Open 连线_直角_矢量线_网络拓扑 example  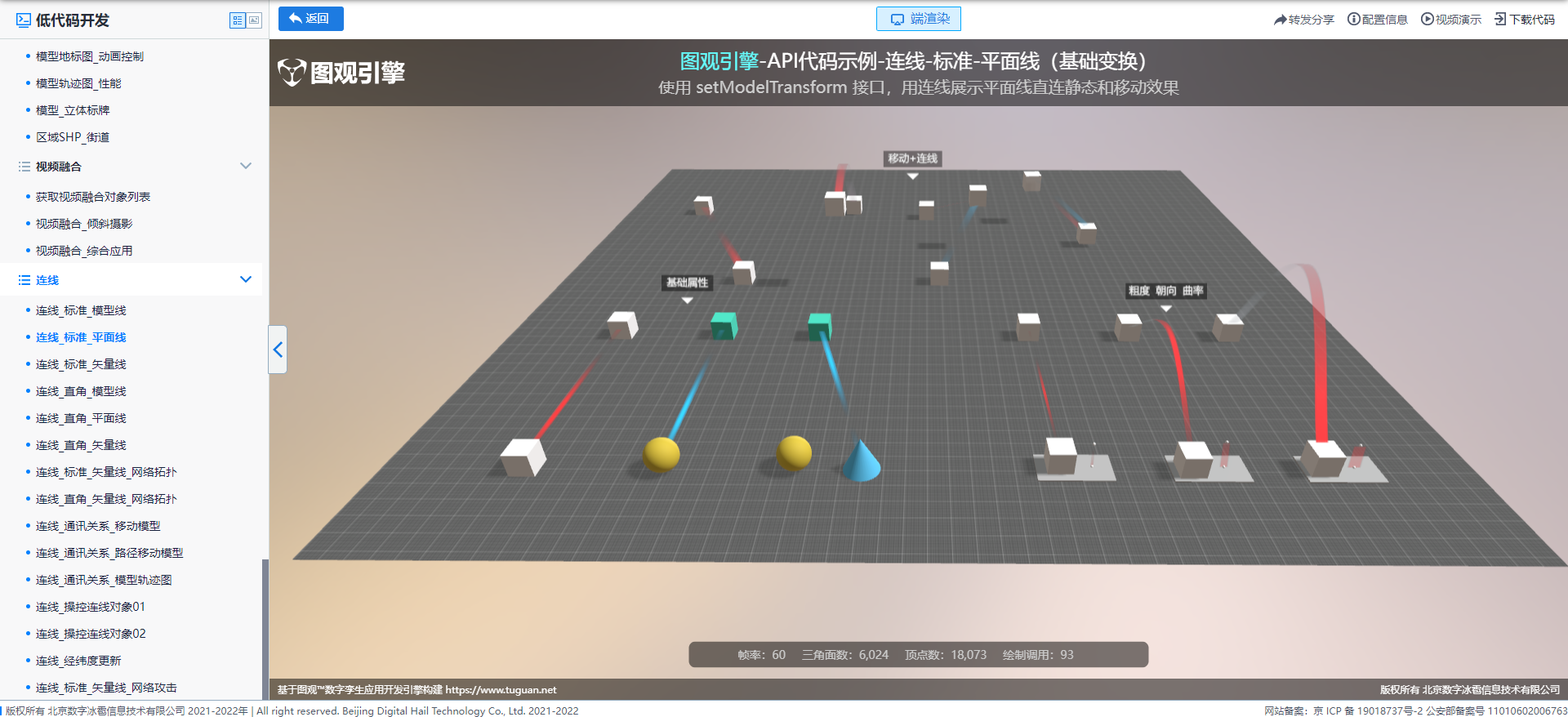tap(106, 499)
